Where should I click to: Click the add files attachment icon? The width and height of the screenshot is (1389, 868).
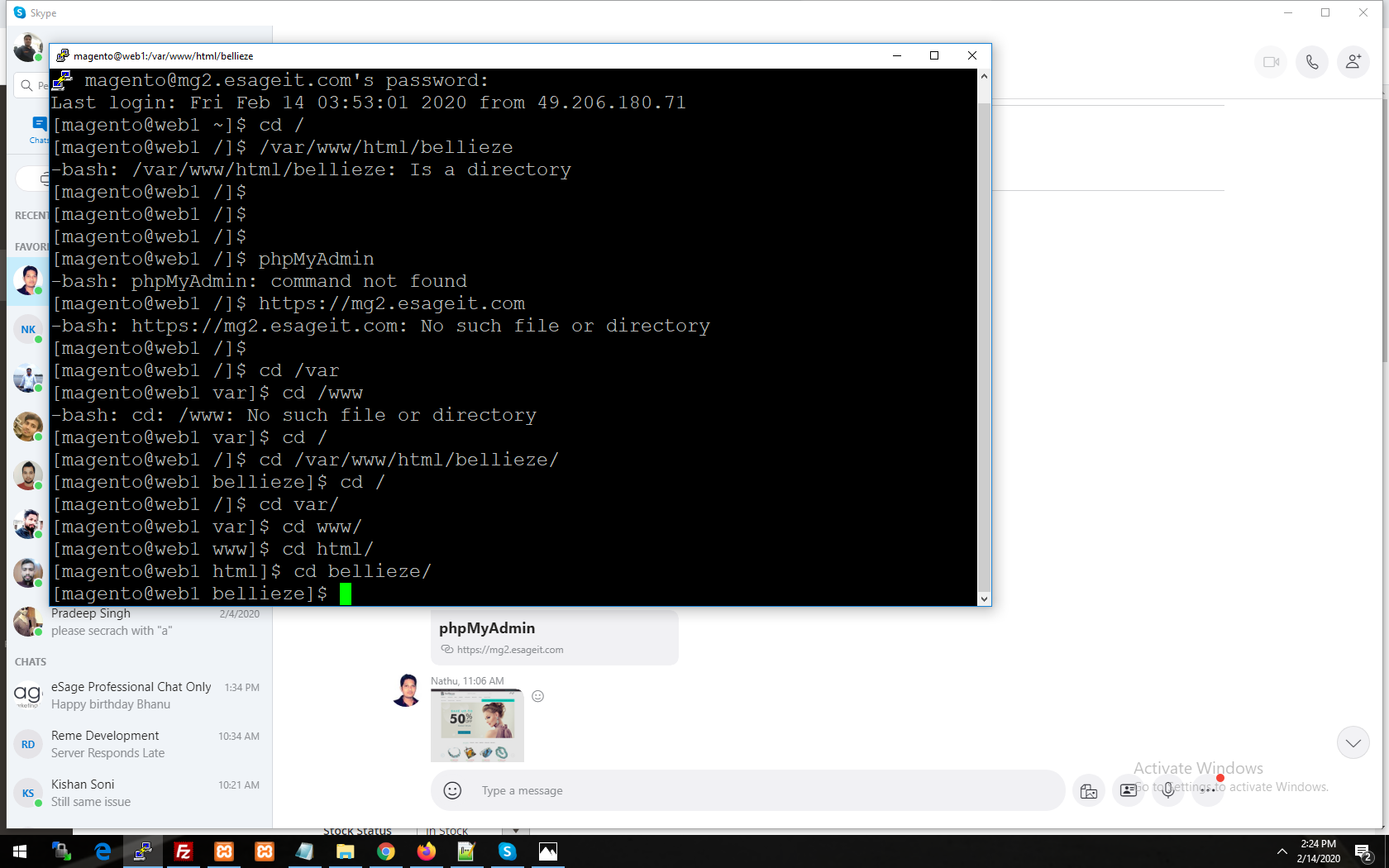(1089, 791)
